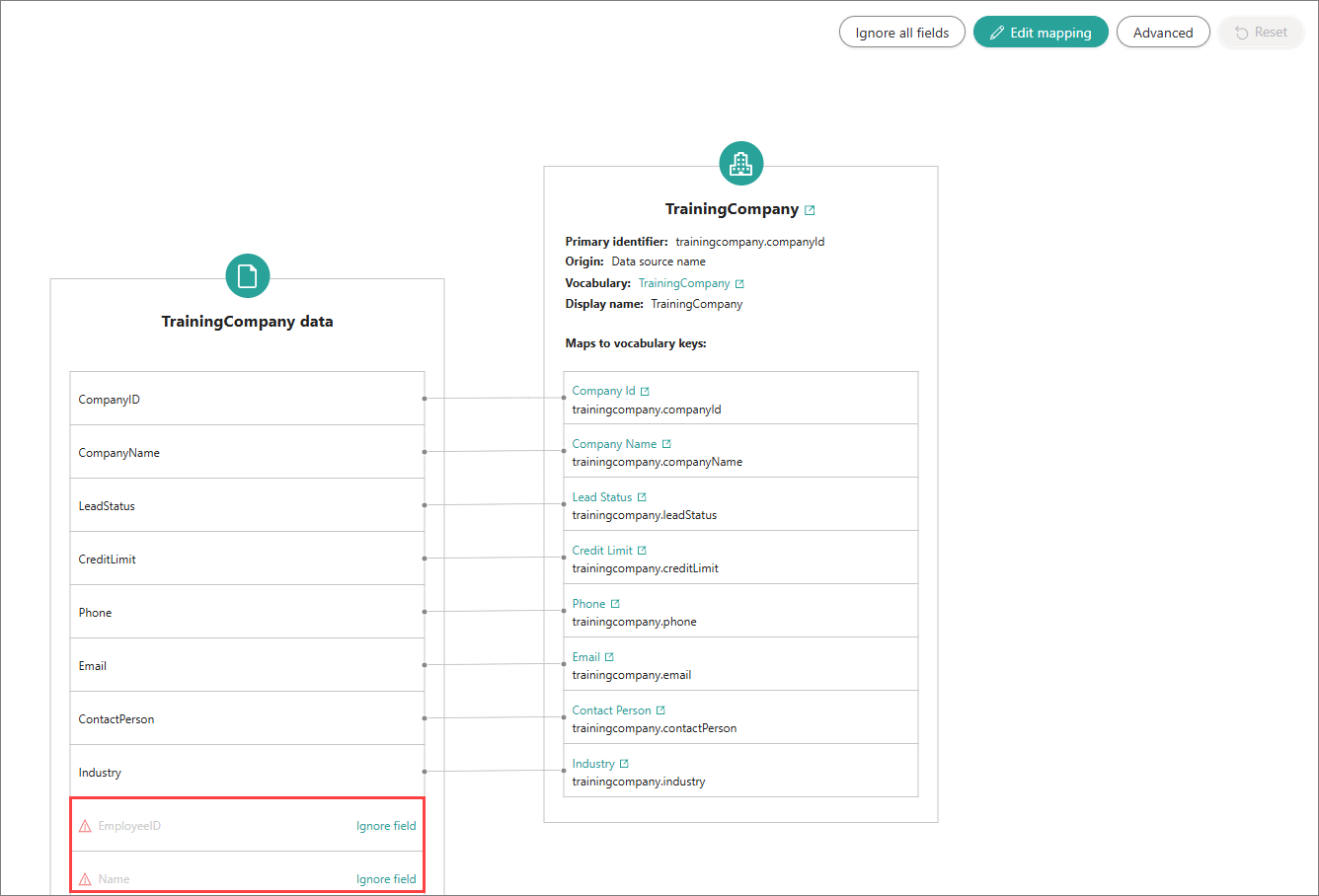
Task: Ignore the EmployeeID field
Action: (386, 826)
